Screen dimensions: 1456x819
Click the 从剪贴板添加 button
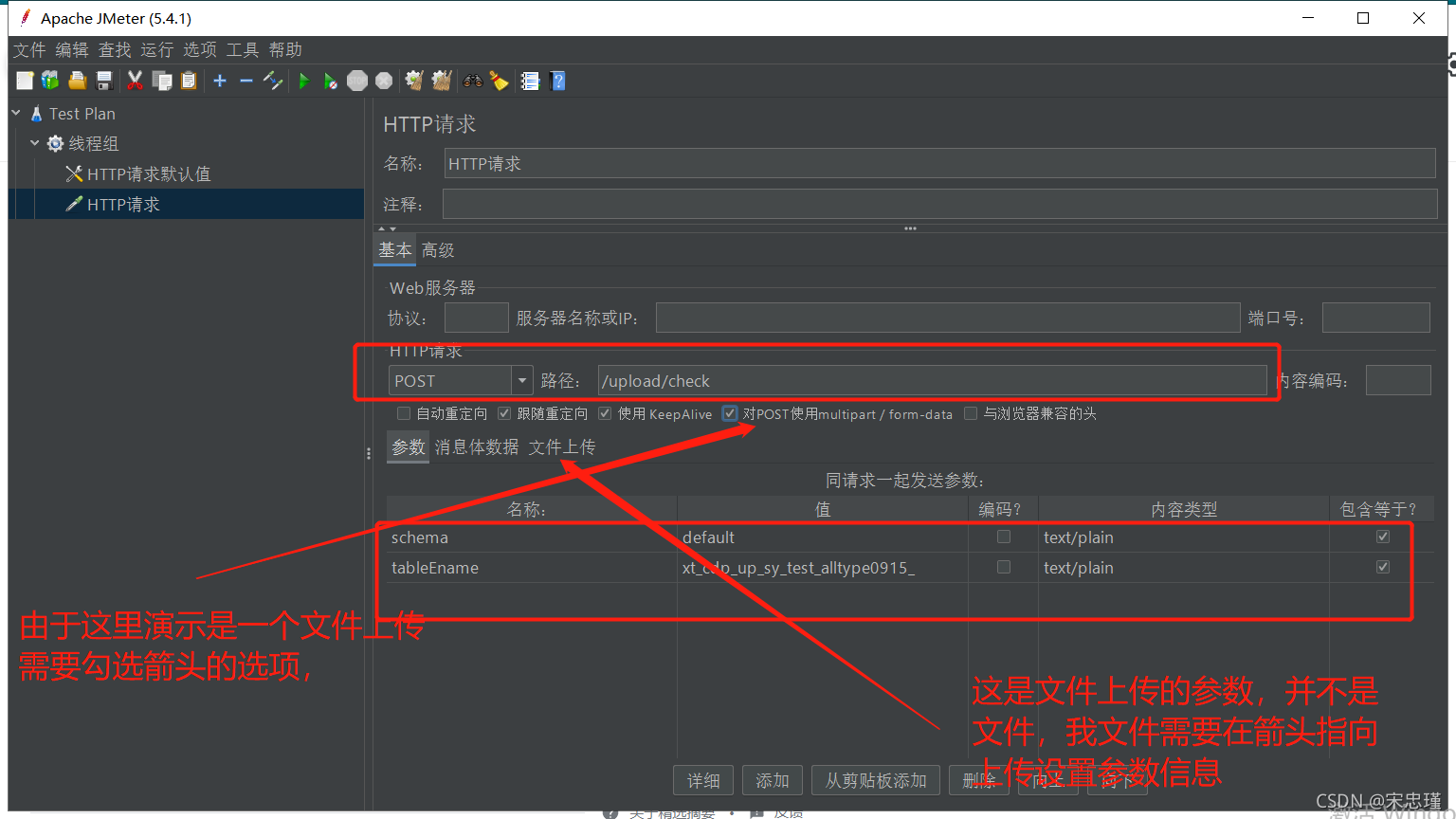[876, 780]
